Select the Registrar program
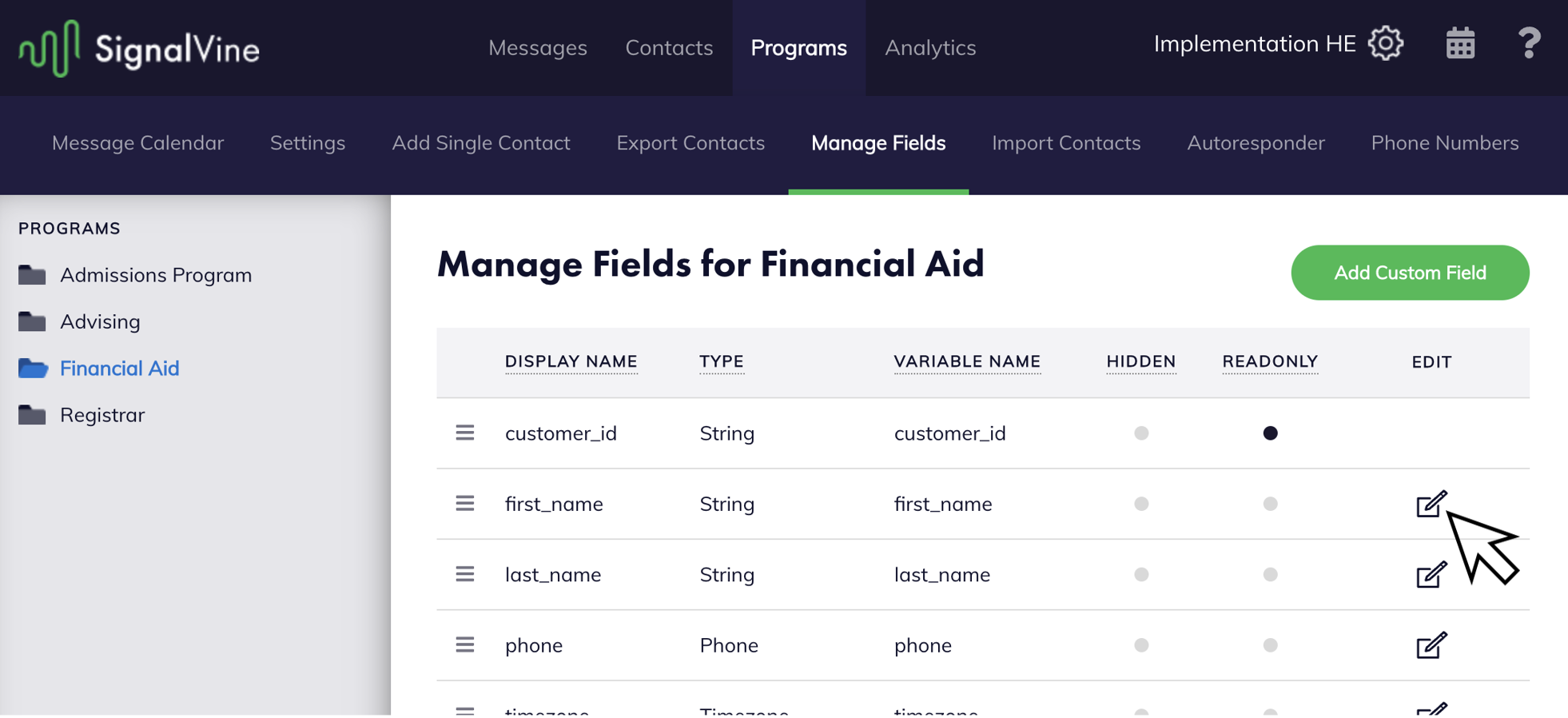This screenshot has height=718, width=1568. (102, 414)
